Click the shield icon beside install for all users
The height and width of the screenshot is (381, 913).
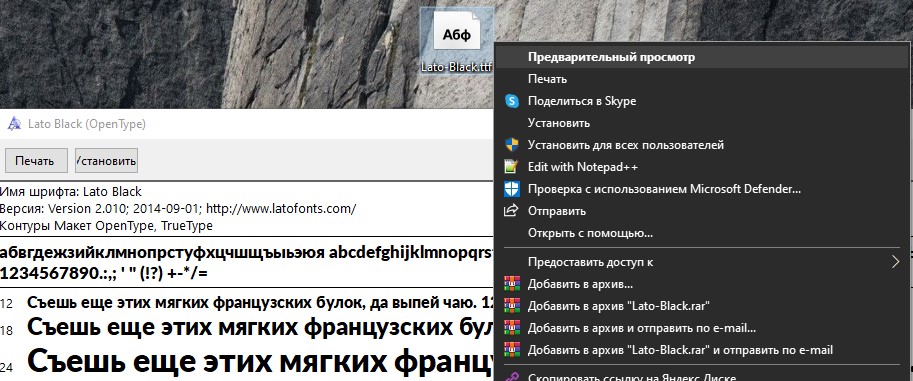tap(512, 145)
